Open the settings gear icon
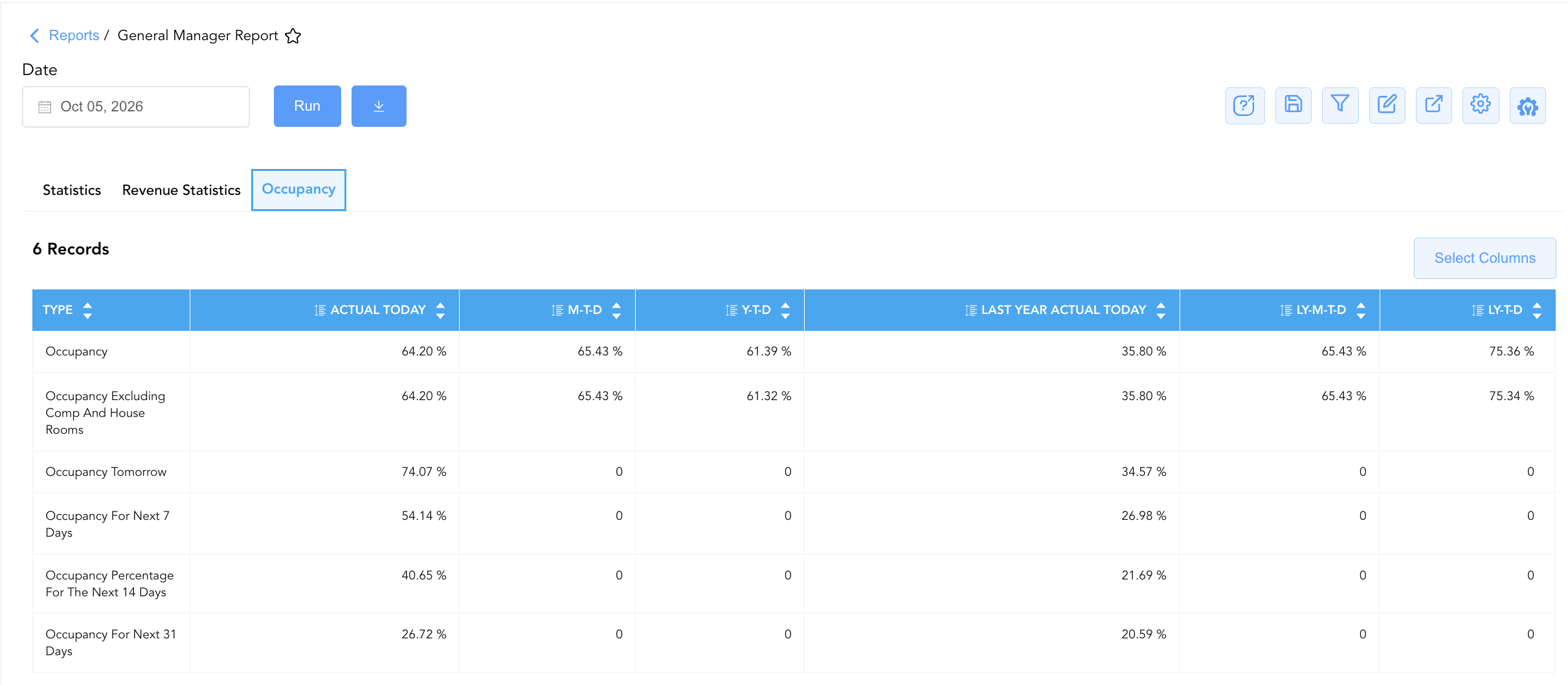Image resolution: width=1568 pixels, height=685 pixels. (x=1481, y=106)
